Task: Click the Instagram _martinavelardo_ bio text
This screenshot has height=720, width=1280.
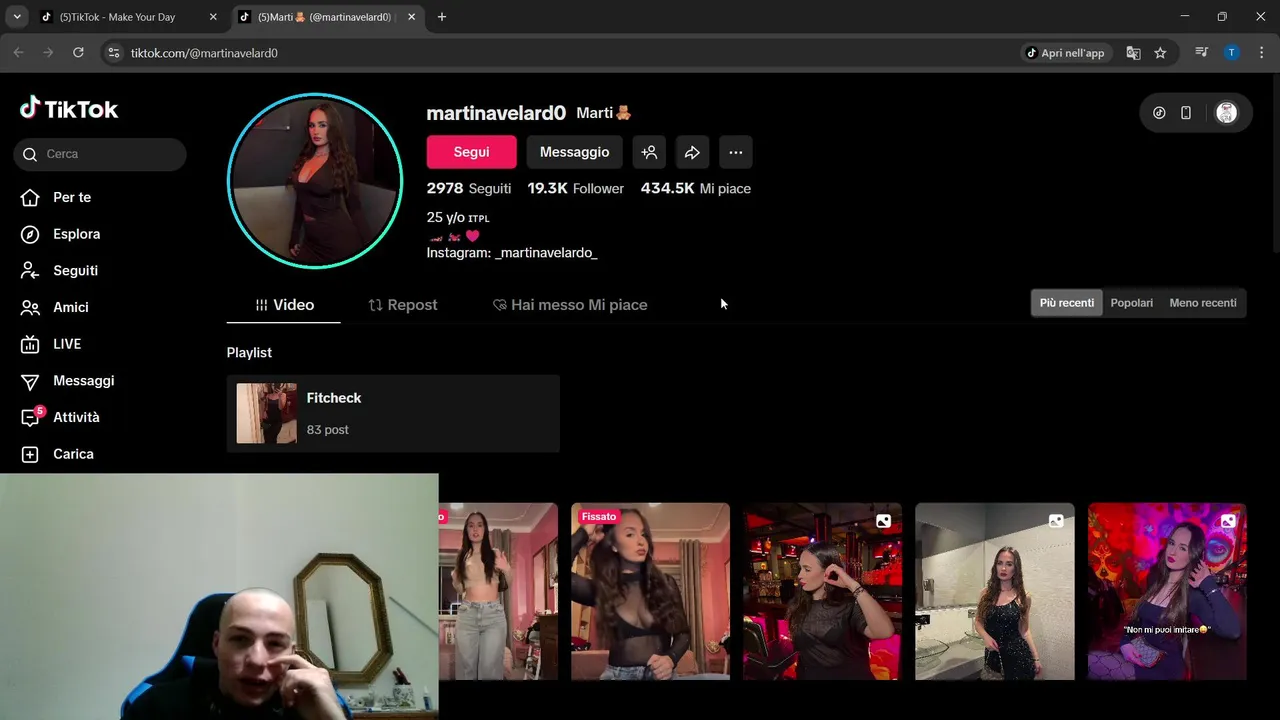Action: [x=512, y=253]
